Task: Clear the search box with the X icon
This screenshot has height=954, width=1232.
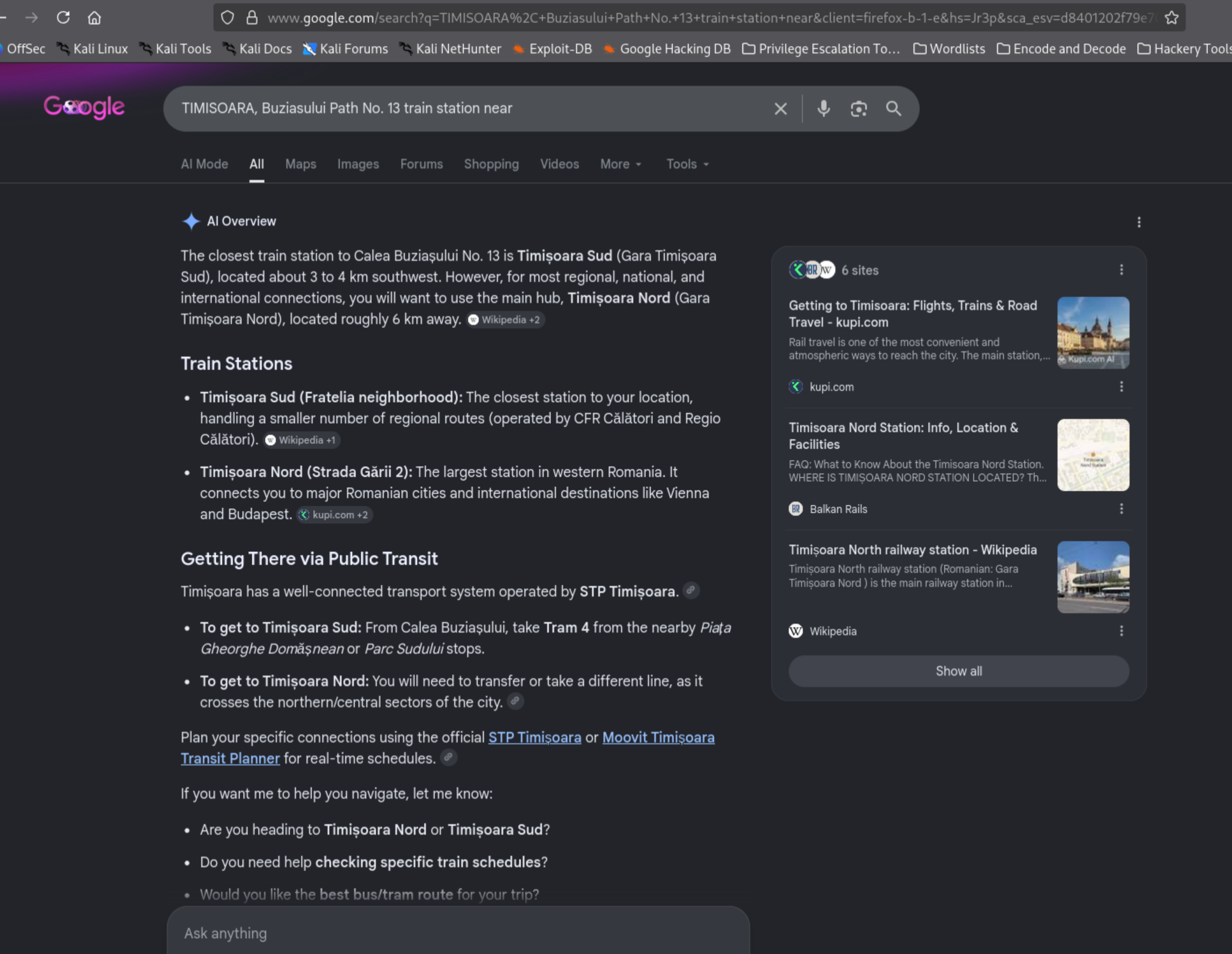Action: (781, 108)
